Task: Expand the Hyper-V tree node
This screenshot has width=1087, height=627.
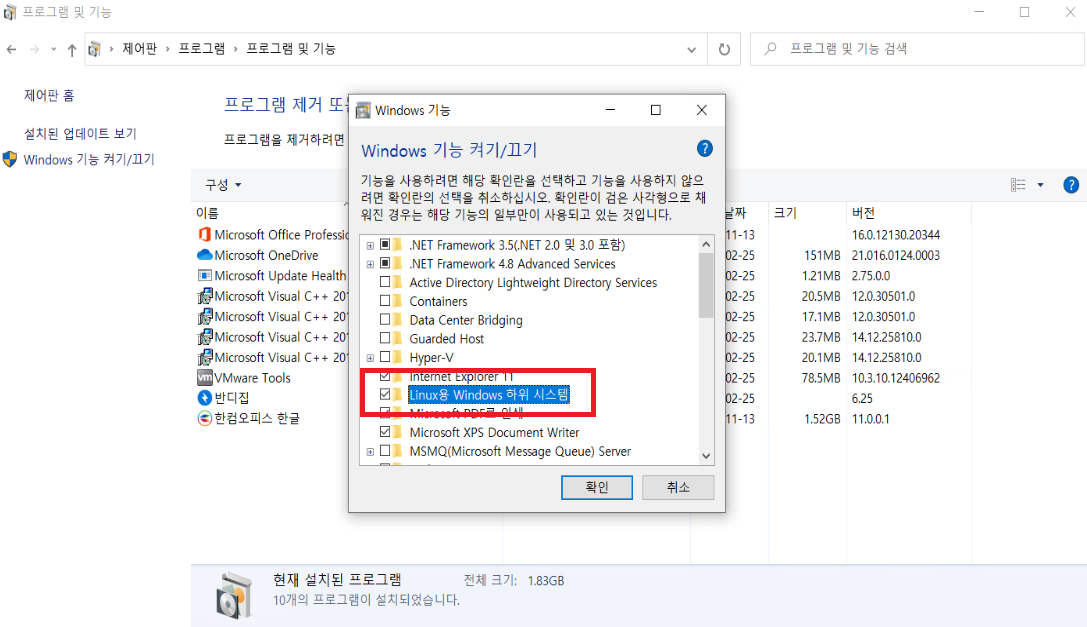Action: click(370, 358)
